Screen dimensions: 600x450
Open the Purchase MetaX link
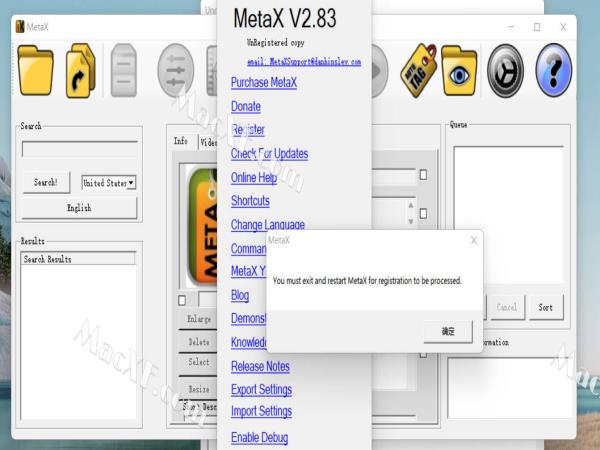[x=264, y=83]
